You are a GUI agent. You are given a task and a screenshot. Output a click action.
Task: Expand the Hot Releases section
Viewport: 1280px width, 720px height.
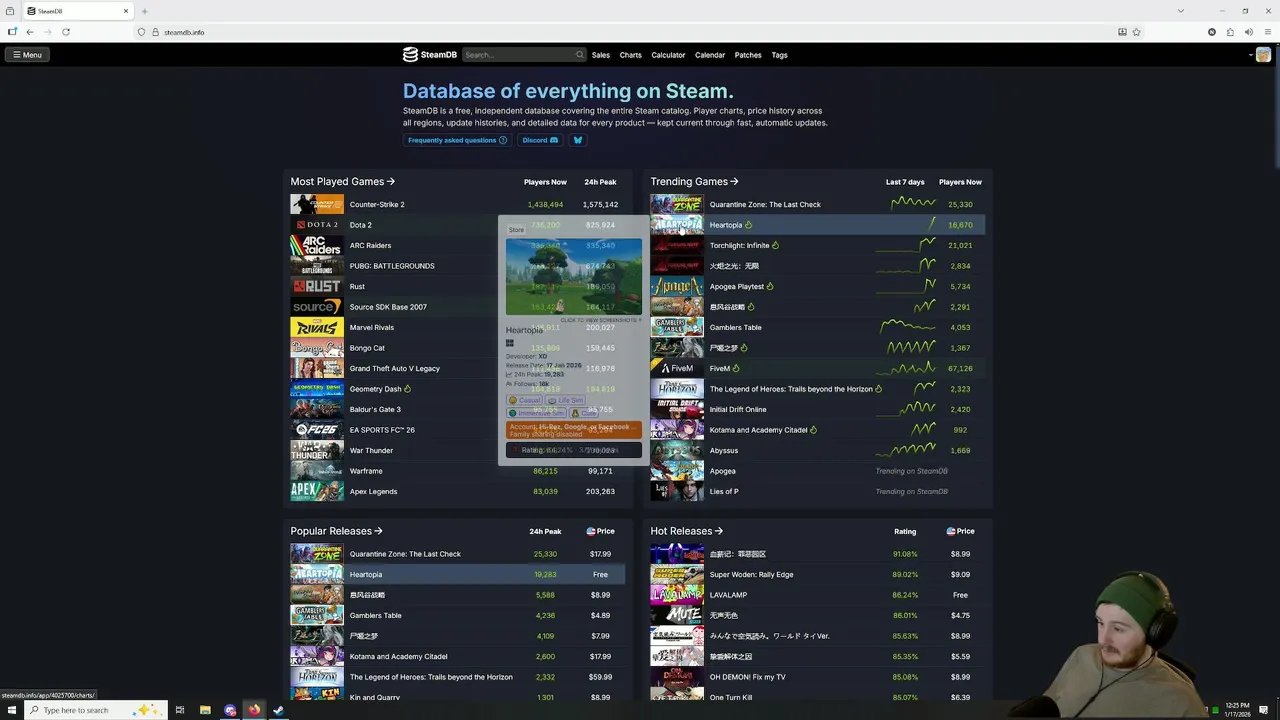[686, 531]
